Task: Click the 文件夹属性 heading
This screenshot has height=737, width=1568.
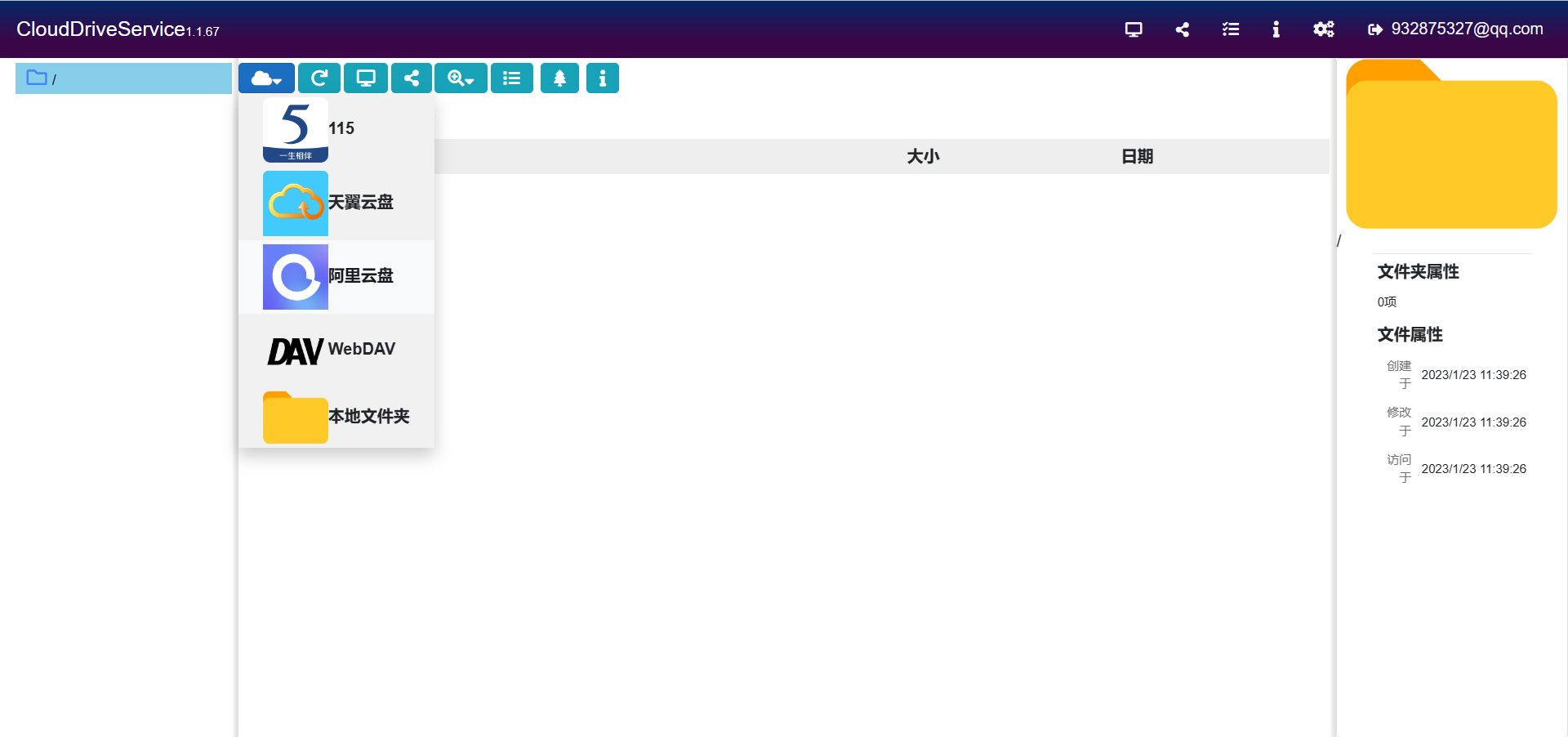Action: click(x=1418, y=271)
